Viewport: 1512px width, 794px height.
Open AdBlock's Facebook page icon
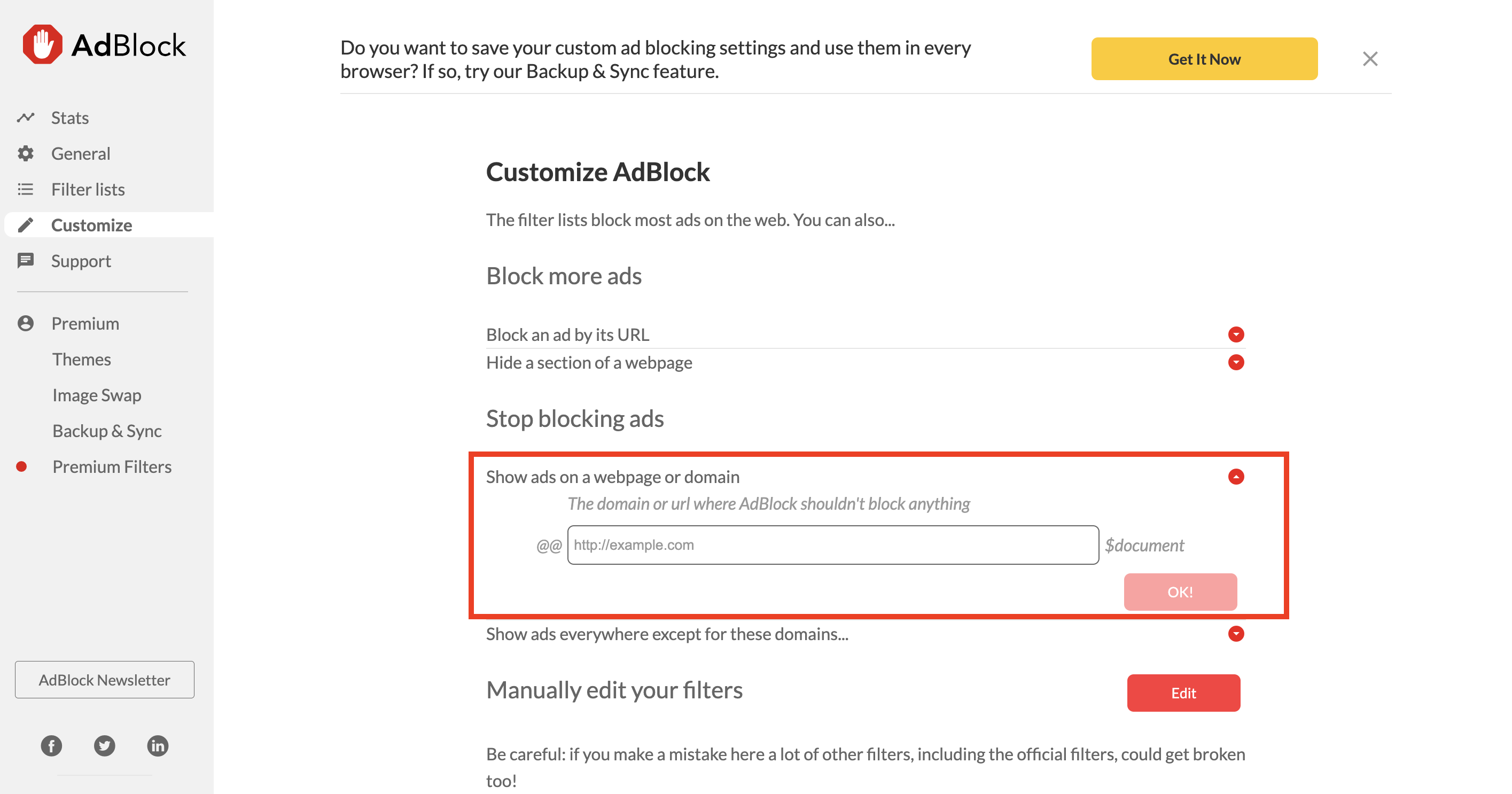(52, 746)
